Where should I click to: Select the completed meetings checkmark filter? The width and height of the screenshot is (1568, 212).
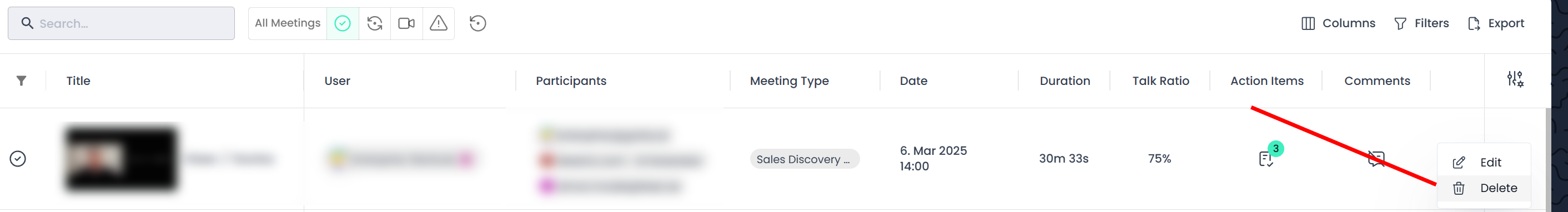(x=343, y=23)
